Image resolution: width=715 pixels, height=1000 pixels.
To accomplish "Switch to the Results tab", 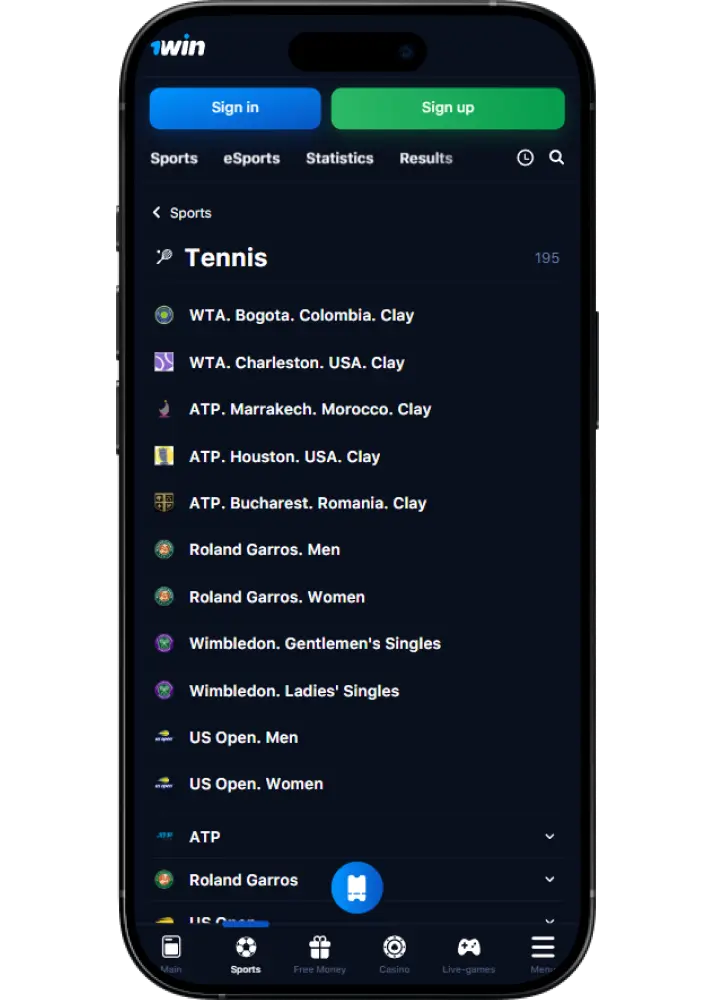I will (x=425, y=158).
